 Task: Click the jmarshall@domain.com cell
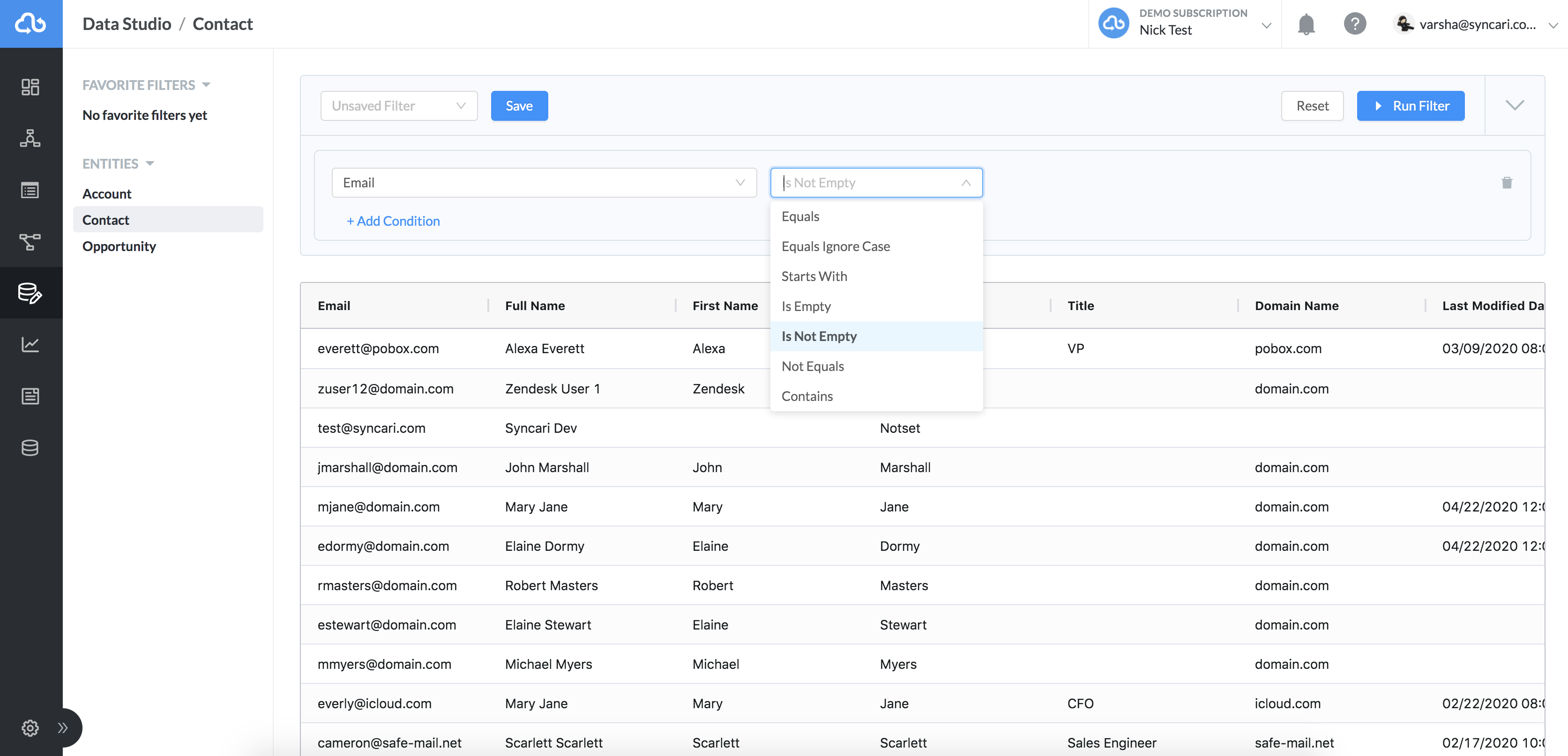coord(387,468)
